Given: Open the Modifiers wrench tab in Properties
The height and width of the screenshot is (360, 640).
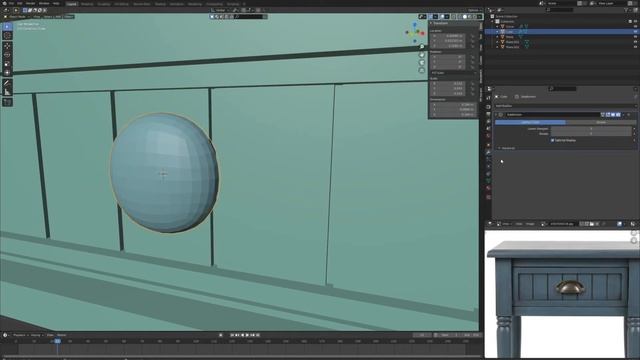Looking at the screenshot, I should pos(488,153).
